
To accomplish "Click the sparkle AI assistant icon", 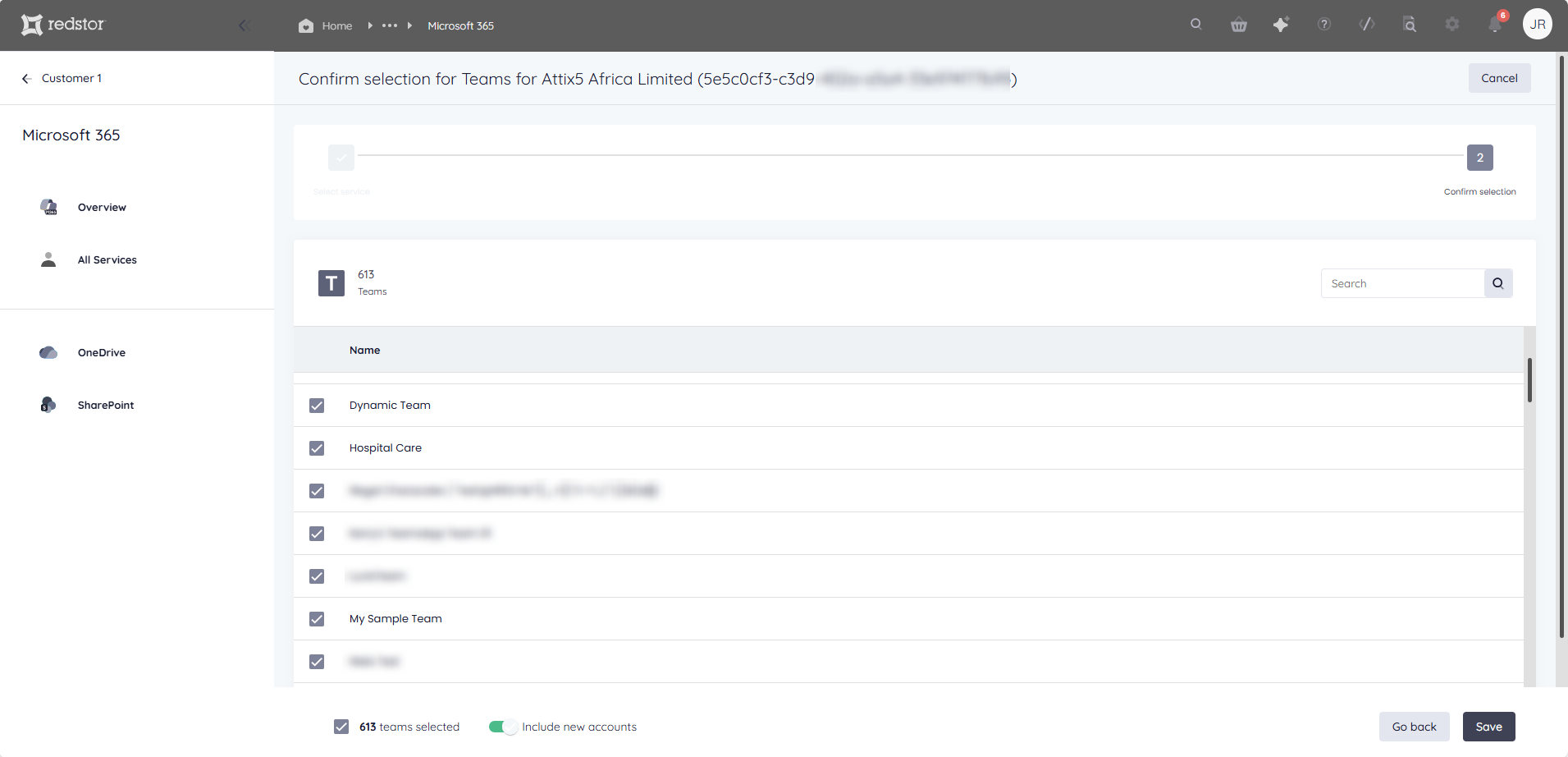I will coord(1281,25).
